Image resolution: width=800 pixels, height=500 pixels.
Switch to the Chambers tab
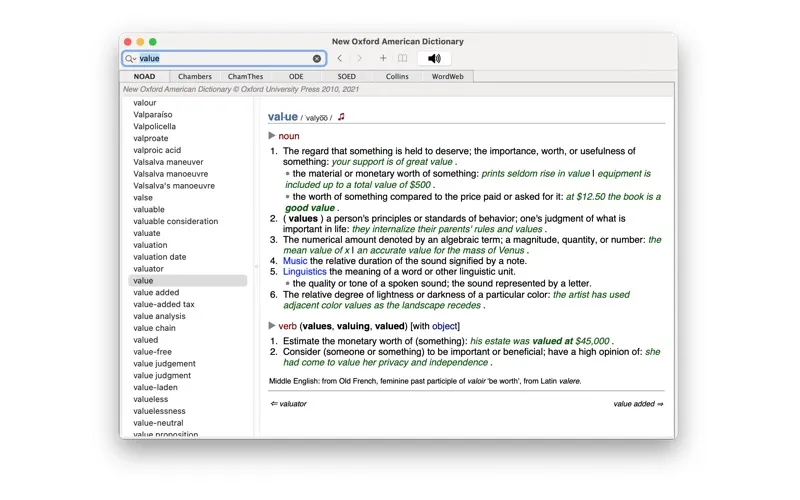point(195,77)
